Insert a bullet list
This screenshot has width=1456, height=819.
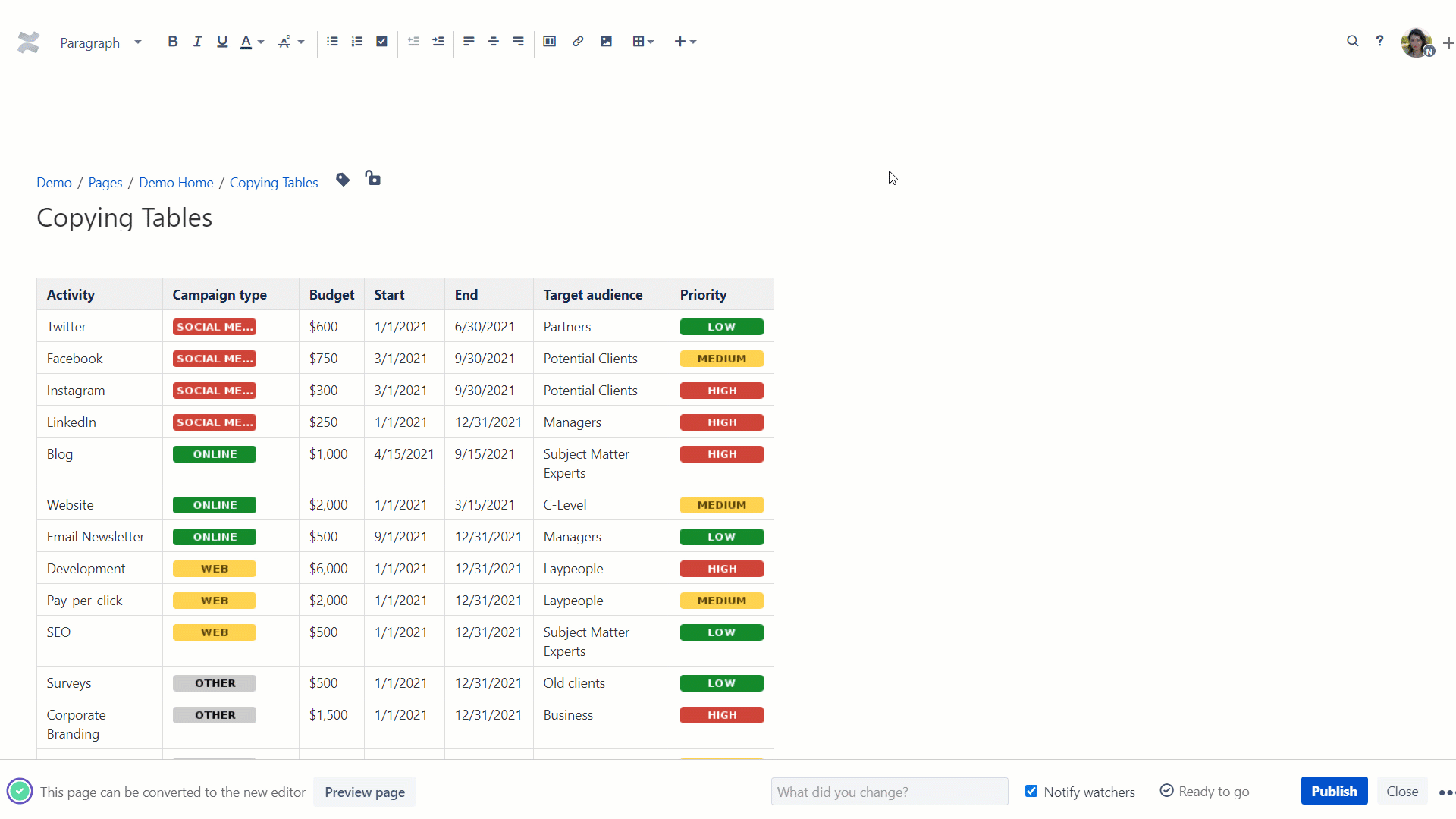[332, 42]
